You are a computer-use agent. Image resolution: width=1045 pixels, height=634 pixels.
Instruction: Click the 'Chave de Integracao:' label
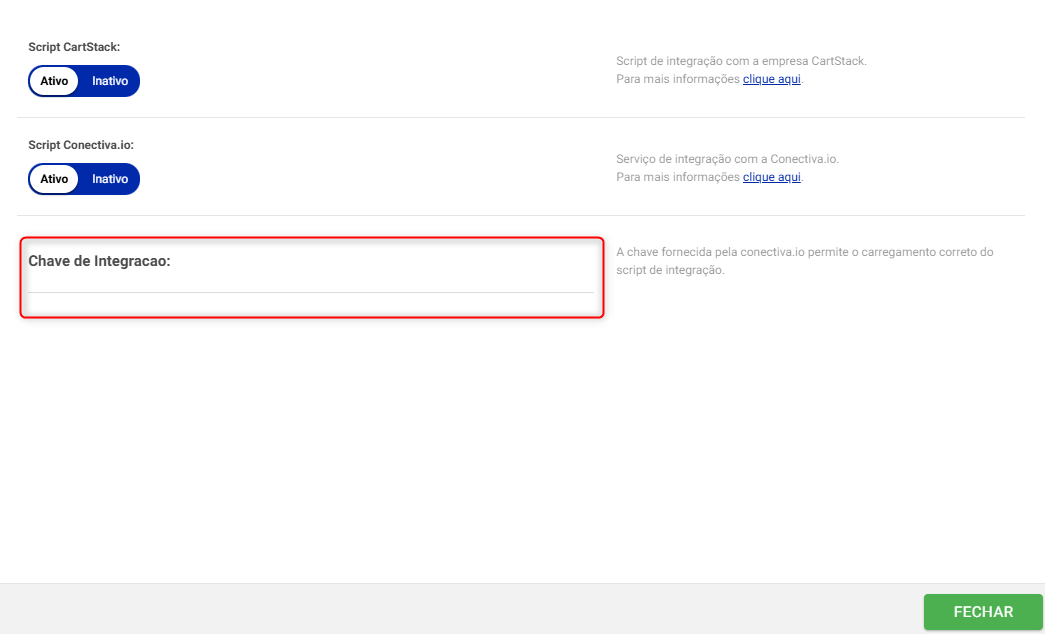coord(99,261)
